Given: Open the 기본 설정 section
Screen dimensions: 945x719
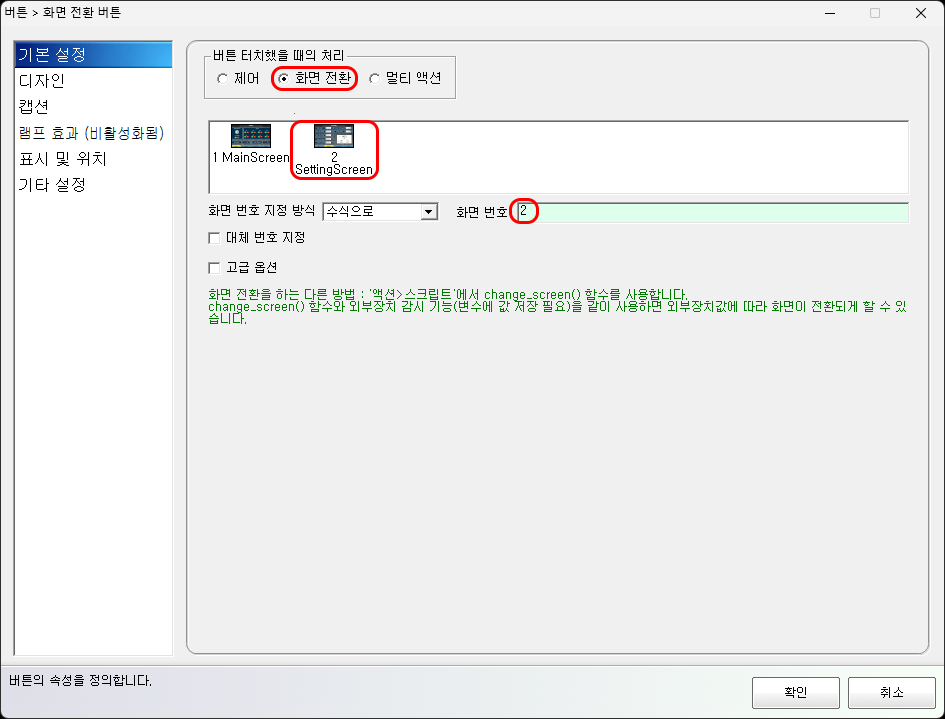Looking at the screenshot, I should [x=93, y=55].
